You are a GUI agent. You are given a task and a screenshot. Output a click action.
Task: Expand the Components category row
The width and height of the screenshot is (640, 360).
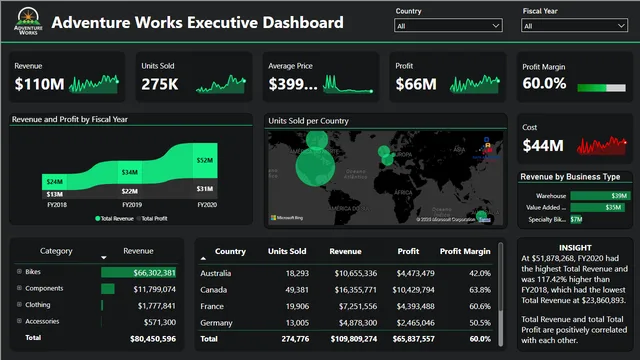click(x=19, y=288)
